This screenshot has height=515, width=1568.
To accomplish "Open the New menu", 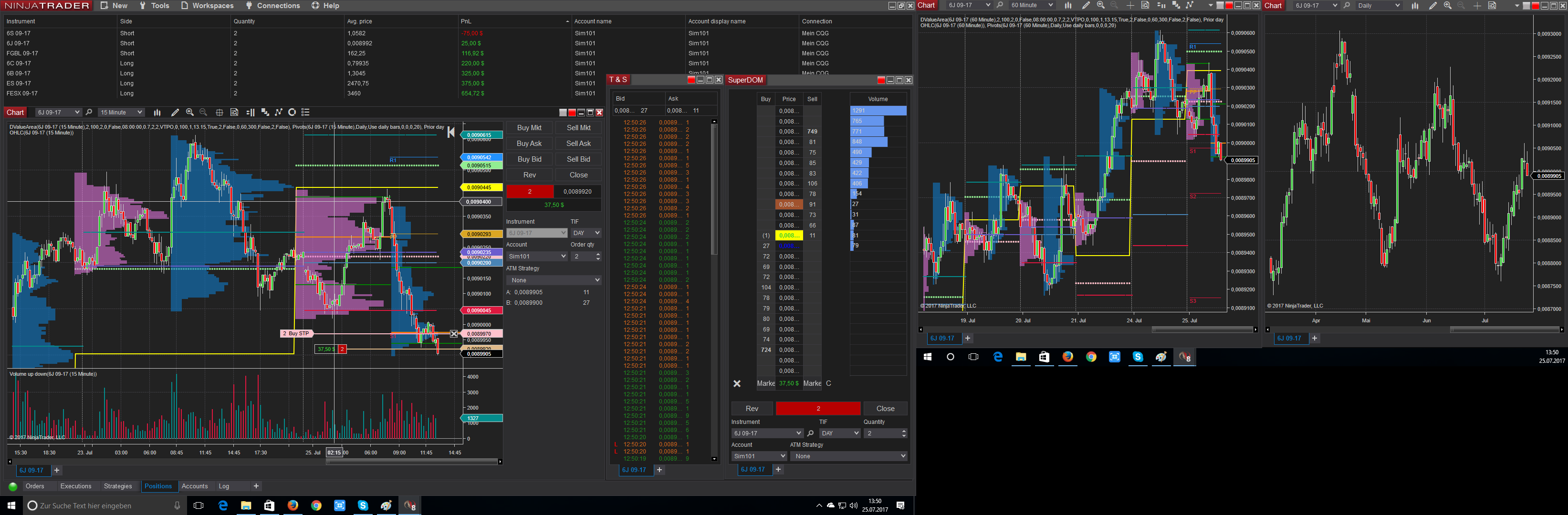I will click(114, 5).
